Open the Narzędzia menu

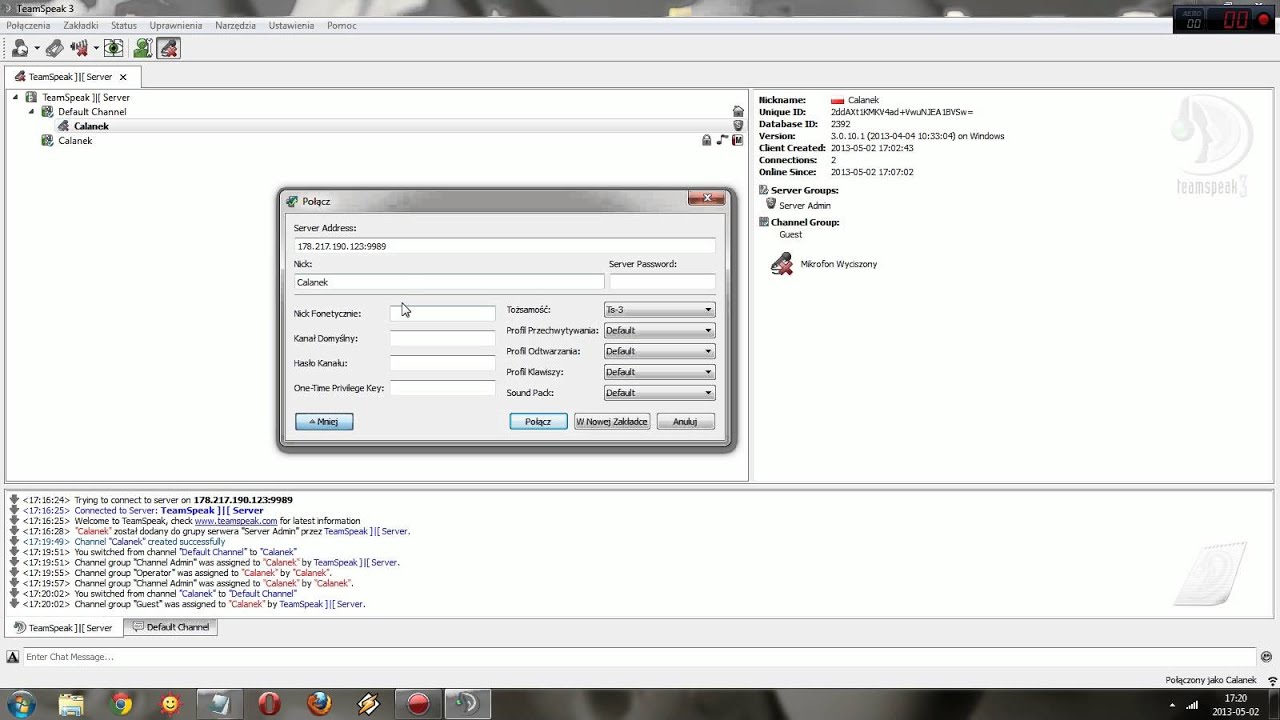pyautogui.click(x=235, y=26)
